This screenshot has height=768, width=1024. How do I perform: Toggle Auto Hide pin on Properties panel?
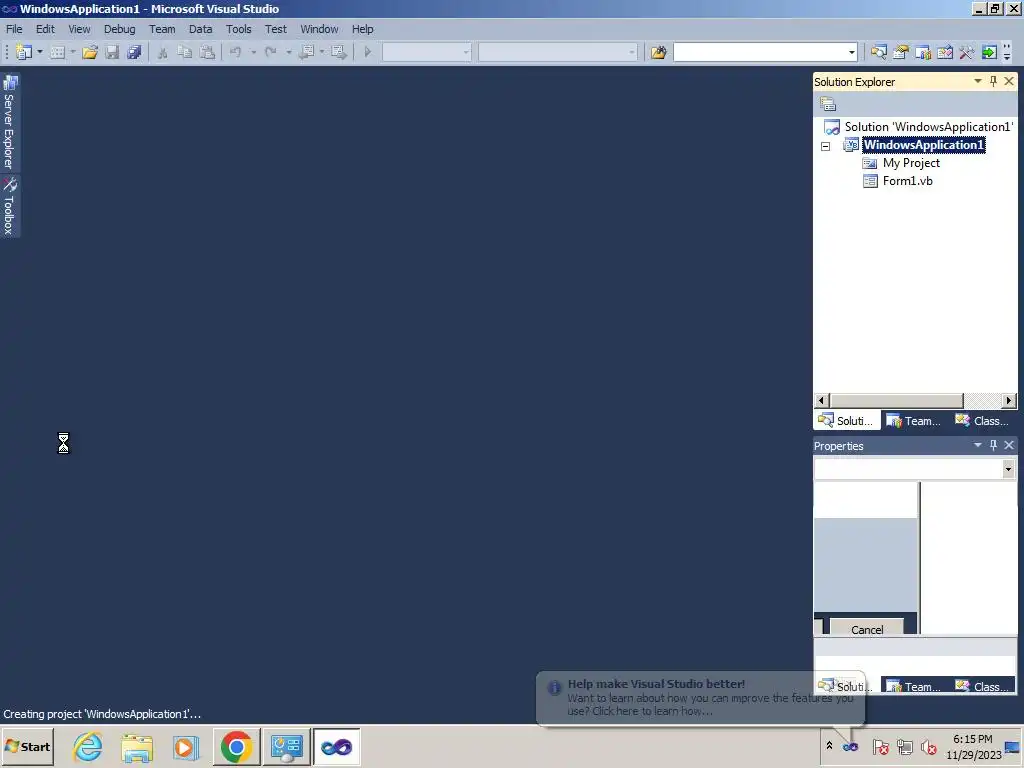click(993, 445)
